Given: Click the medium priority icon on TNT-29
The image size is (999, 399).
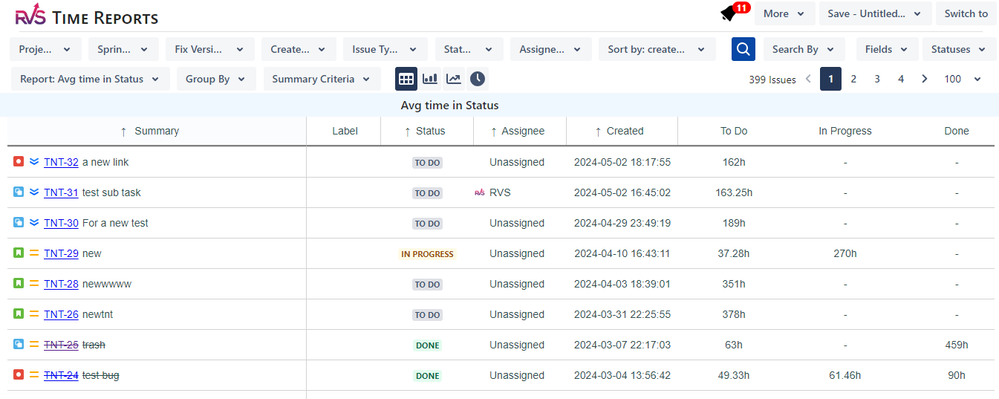Looking at the screenshot, I should tap(34, 253).
